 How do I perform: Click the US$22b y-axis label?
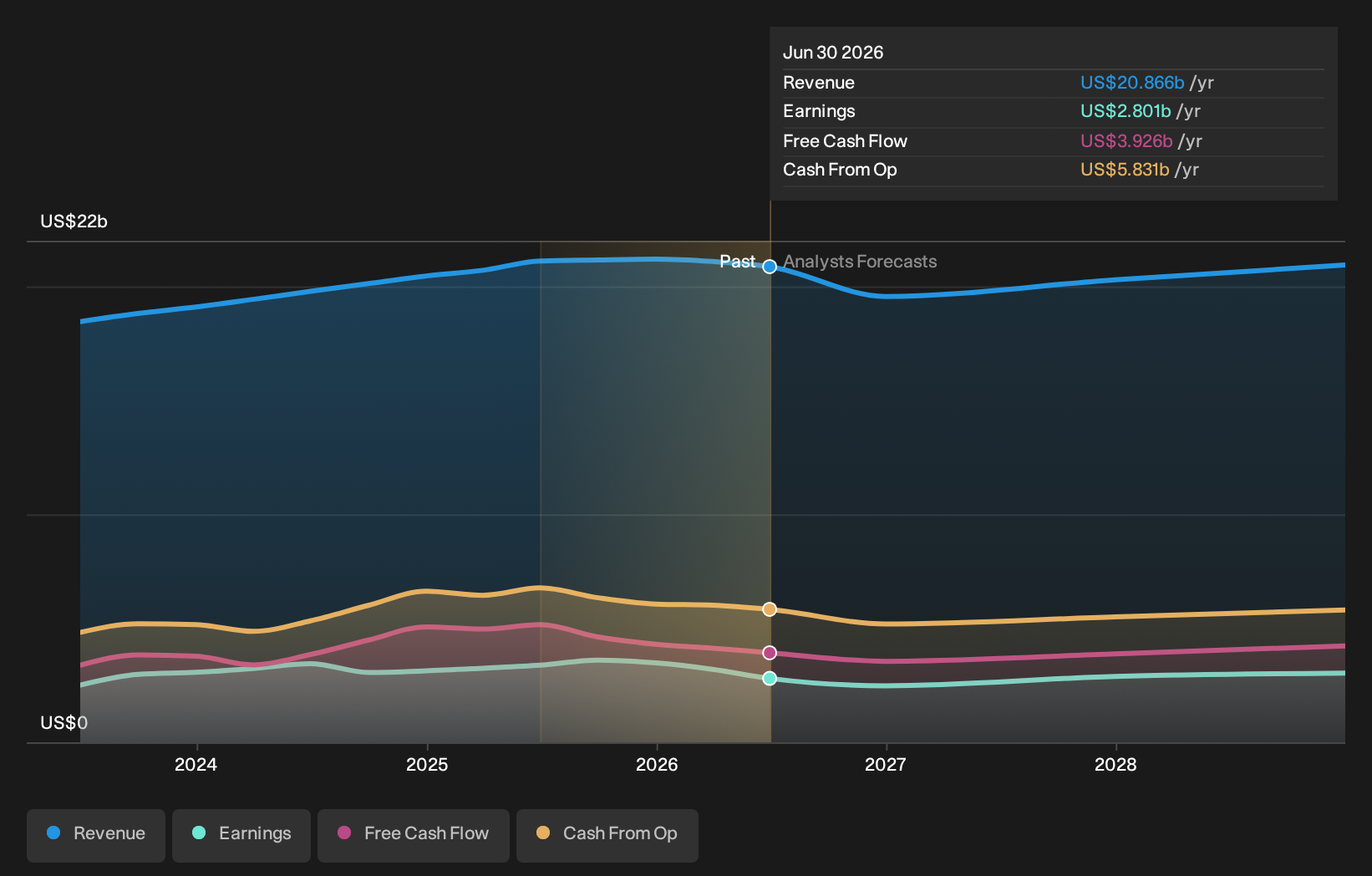click(74, 222)
